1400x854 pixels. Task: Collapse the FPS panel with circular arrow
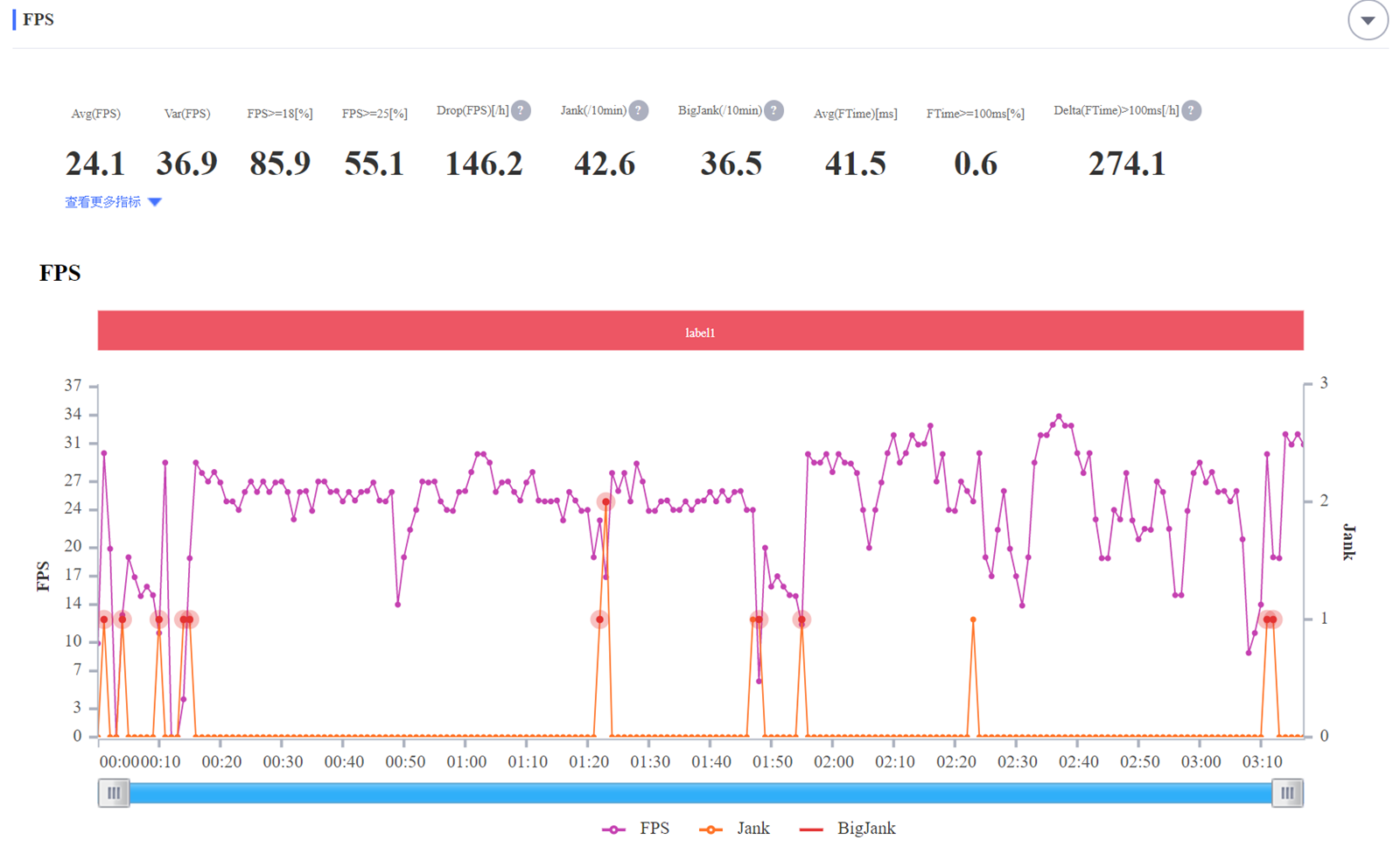1367,20
